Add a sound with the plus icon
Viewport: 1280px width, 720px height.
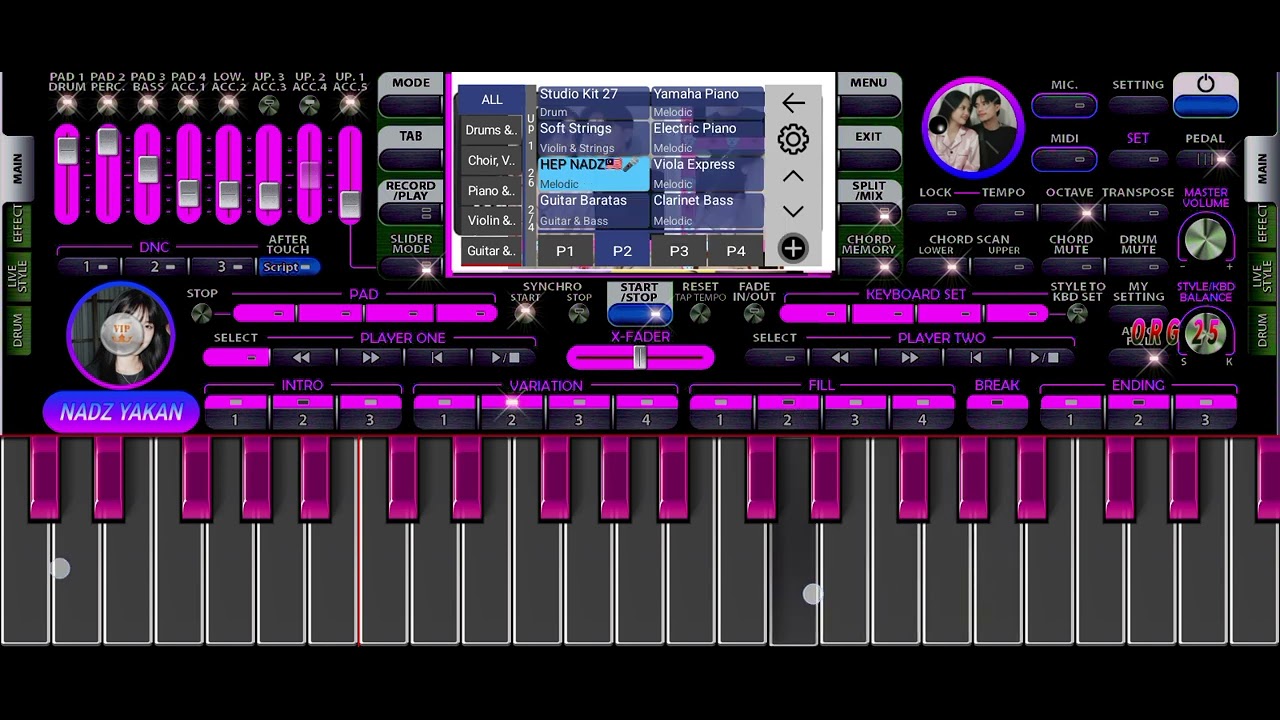[793, 248]
